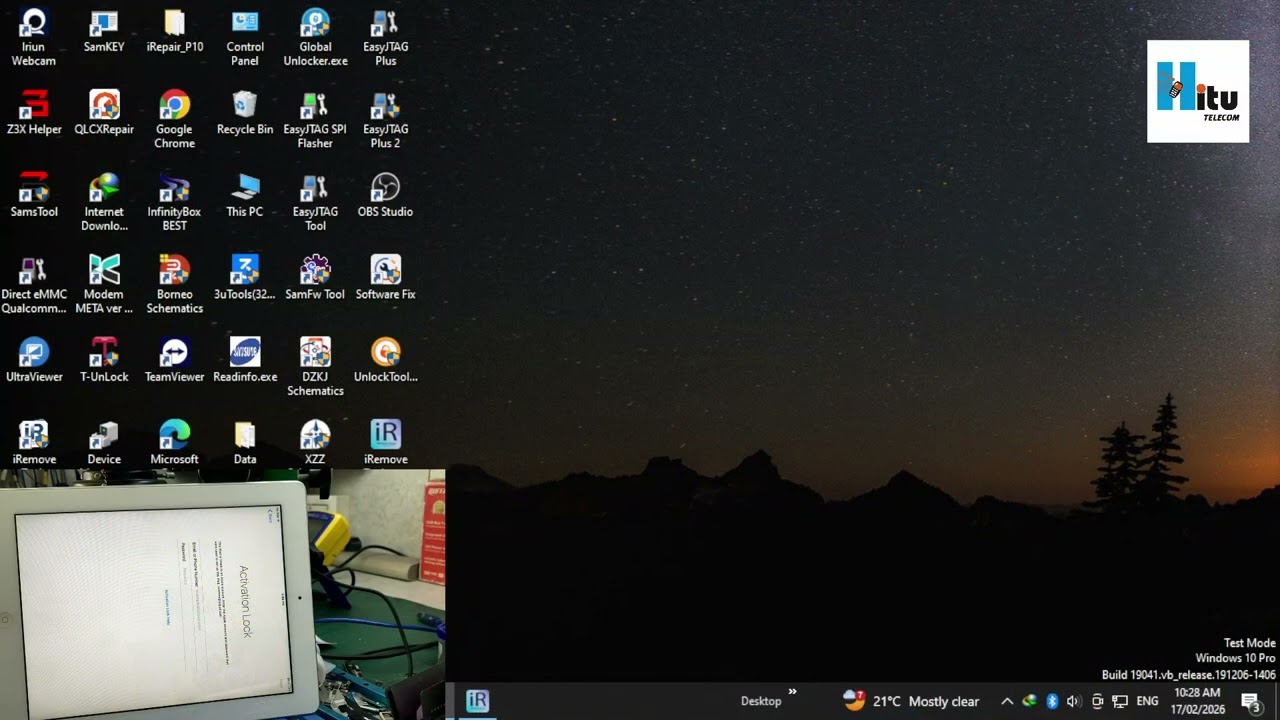The width and height of the screenshot is (1280, 720).
Task: Select the TeamViewer desktop icon
Action: pyautogui.click(x=174, y=360)
